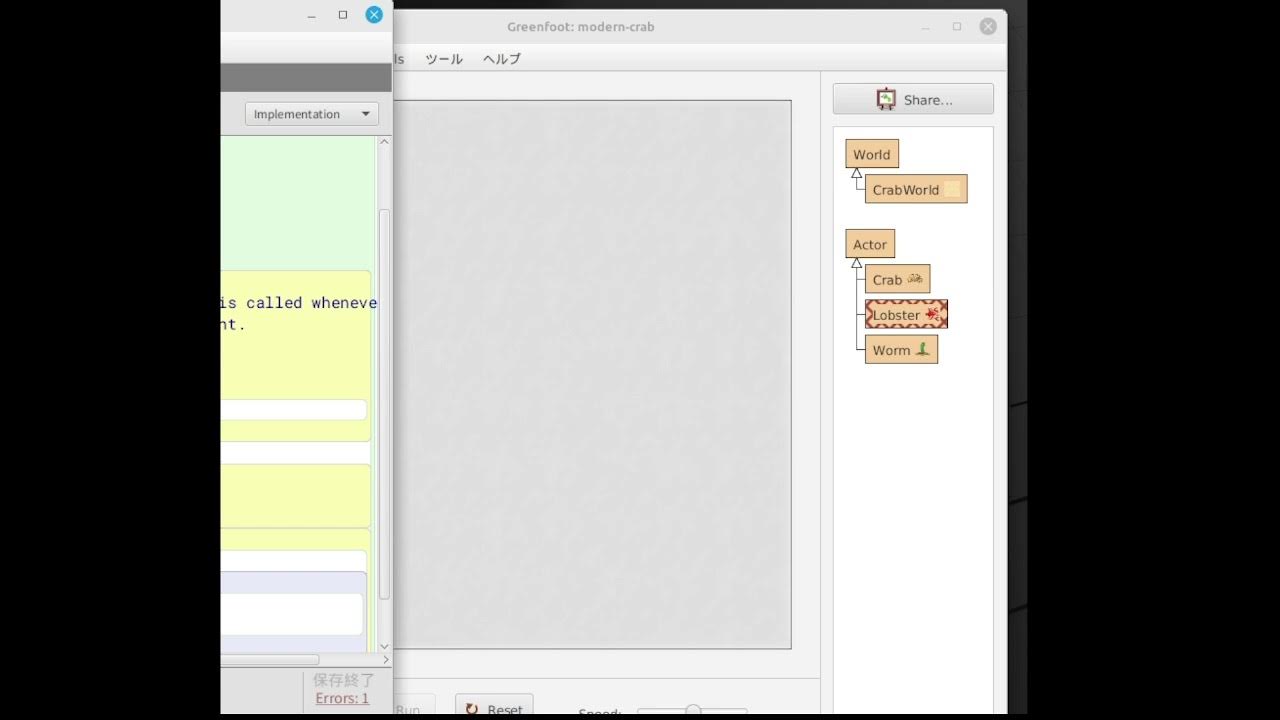
Task: Open the ツール menu
Action: click(443, 59)
